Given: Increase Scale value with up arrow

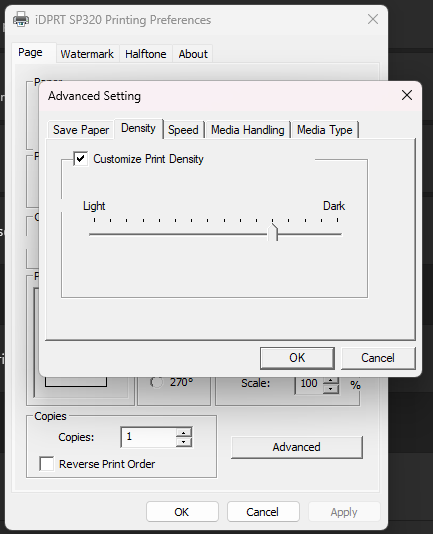Looking at the screenshot, I should [330, 380].
